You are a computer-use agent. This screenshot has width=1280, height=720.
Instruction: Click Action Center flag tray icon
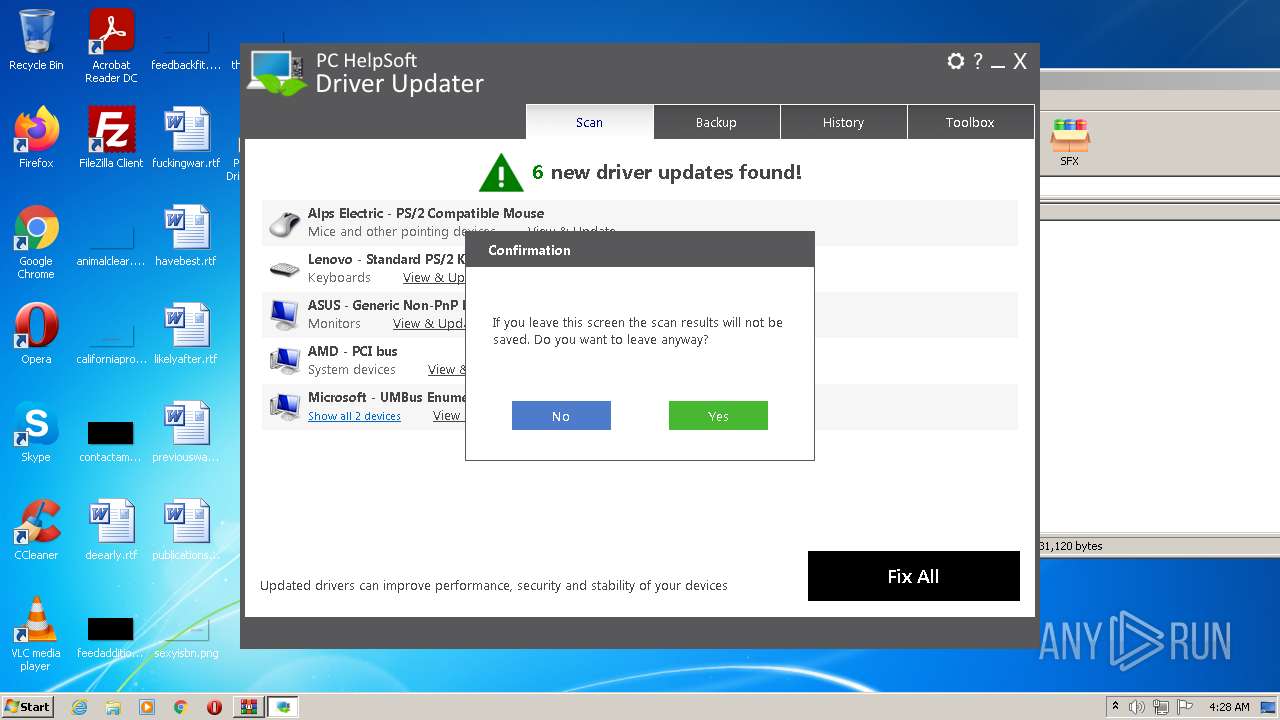[1184, 707]
